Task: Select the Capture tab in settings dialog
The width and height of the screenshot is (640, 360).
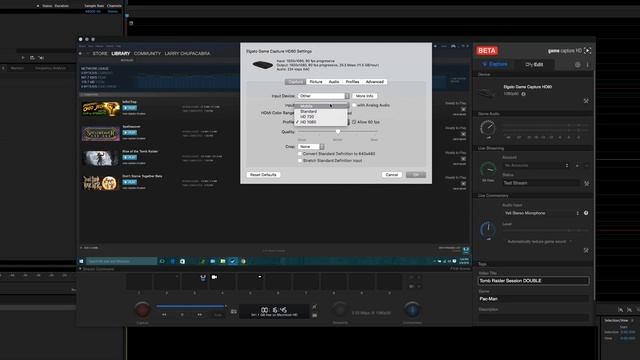Action: 295,82
